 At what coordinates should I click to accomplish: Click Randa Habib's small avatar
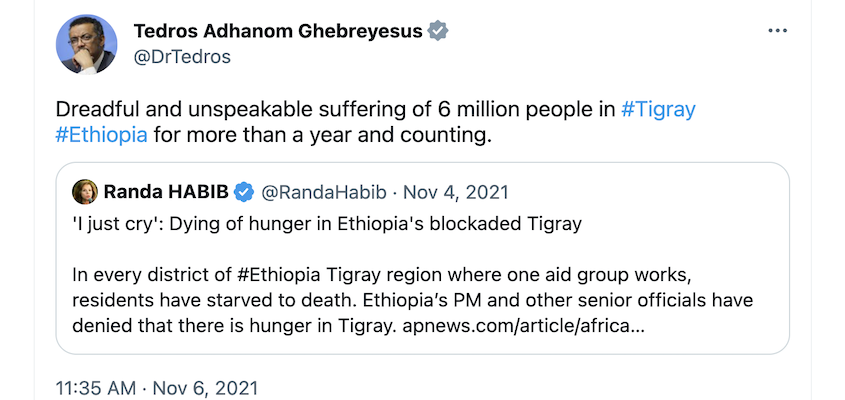pyautogui.click(x=85, y=191)
